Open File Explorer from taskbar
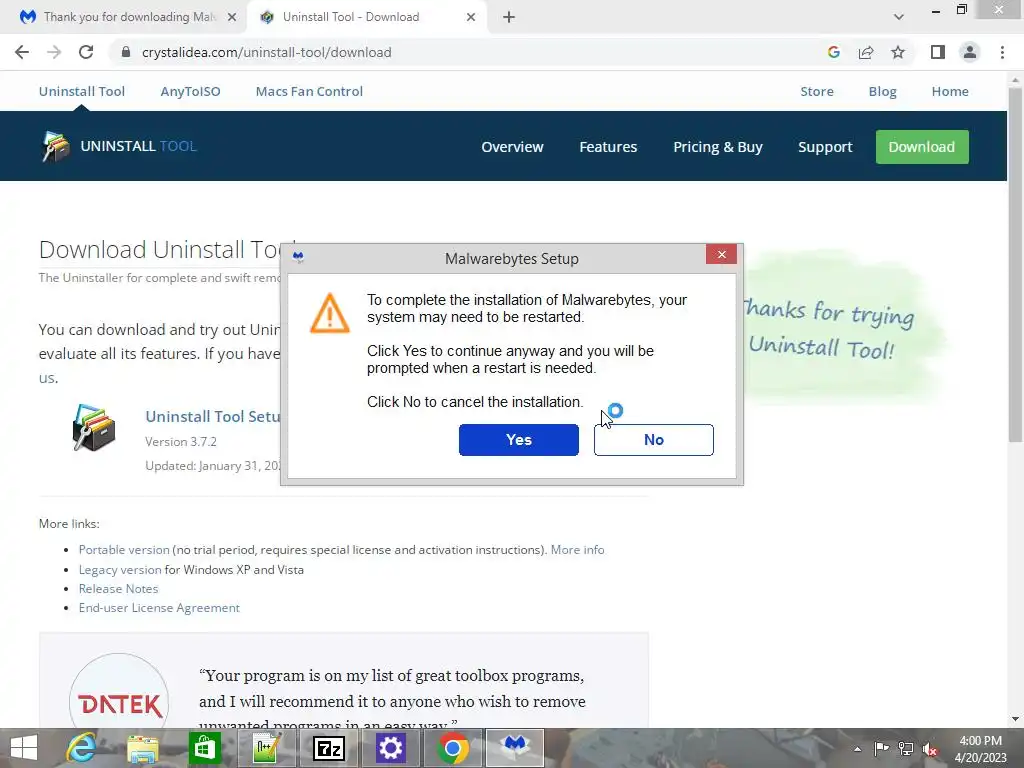Viewport: 1024px width, 768px height. coord(143,748)
